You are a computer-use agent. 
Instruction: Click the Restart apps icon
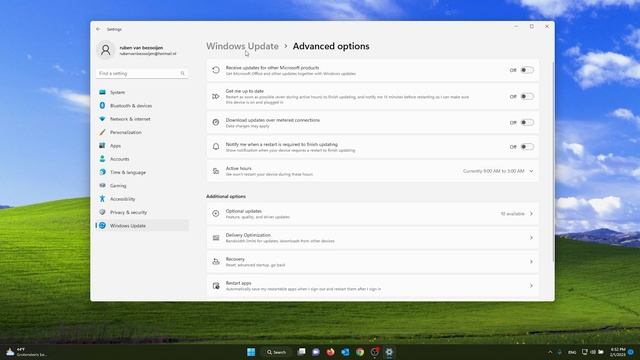pos(216,286)
